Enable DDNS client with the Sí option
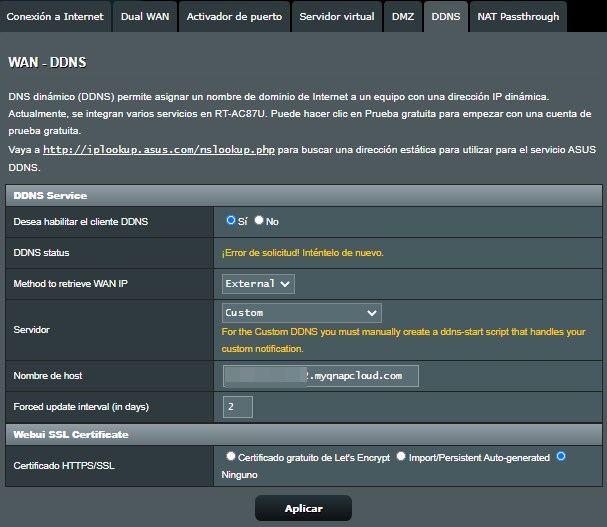The width and height of the screenshot is (607, 527). tap(231, 220)
